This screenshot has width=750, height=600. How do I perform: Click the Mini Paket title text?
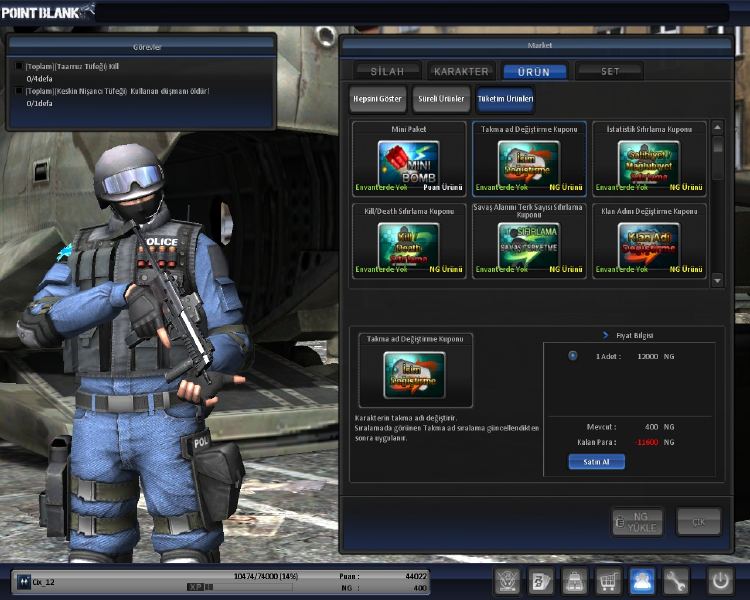pyautogui.click(x=408, y=129)
